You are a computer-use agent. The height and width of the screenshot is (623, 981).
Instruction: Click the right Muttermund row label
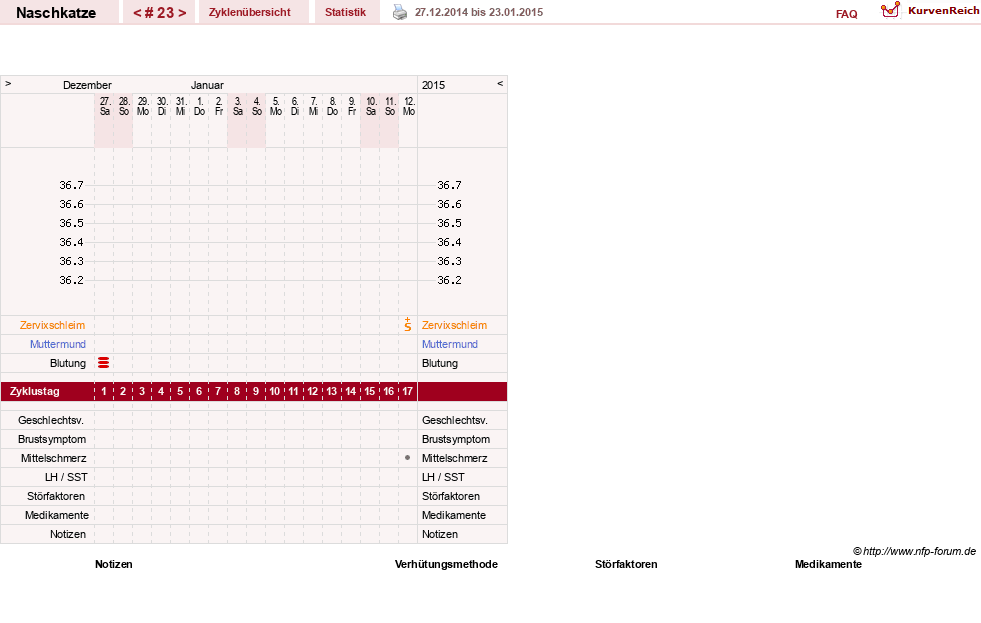tap(450, 344)
